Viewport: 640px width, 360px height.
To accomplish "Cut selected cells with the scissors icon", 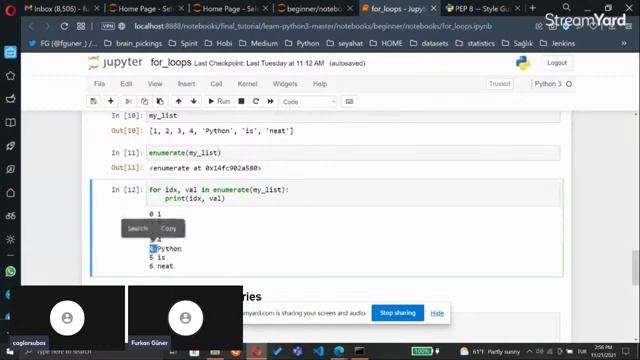I will (x=129, y=101).
